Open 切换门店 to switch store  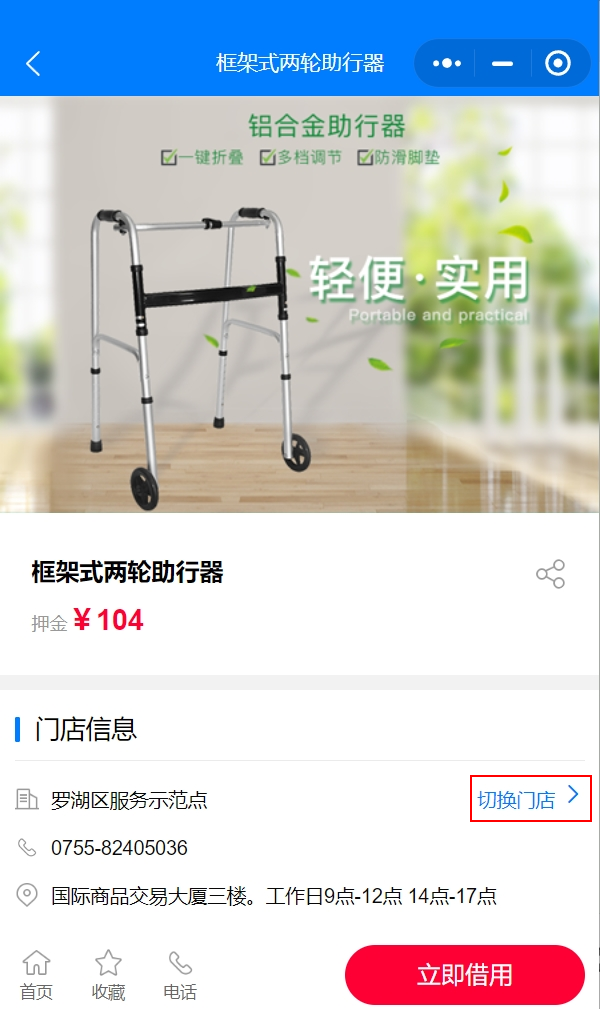[x=516, y=800]
